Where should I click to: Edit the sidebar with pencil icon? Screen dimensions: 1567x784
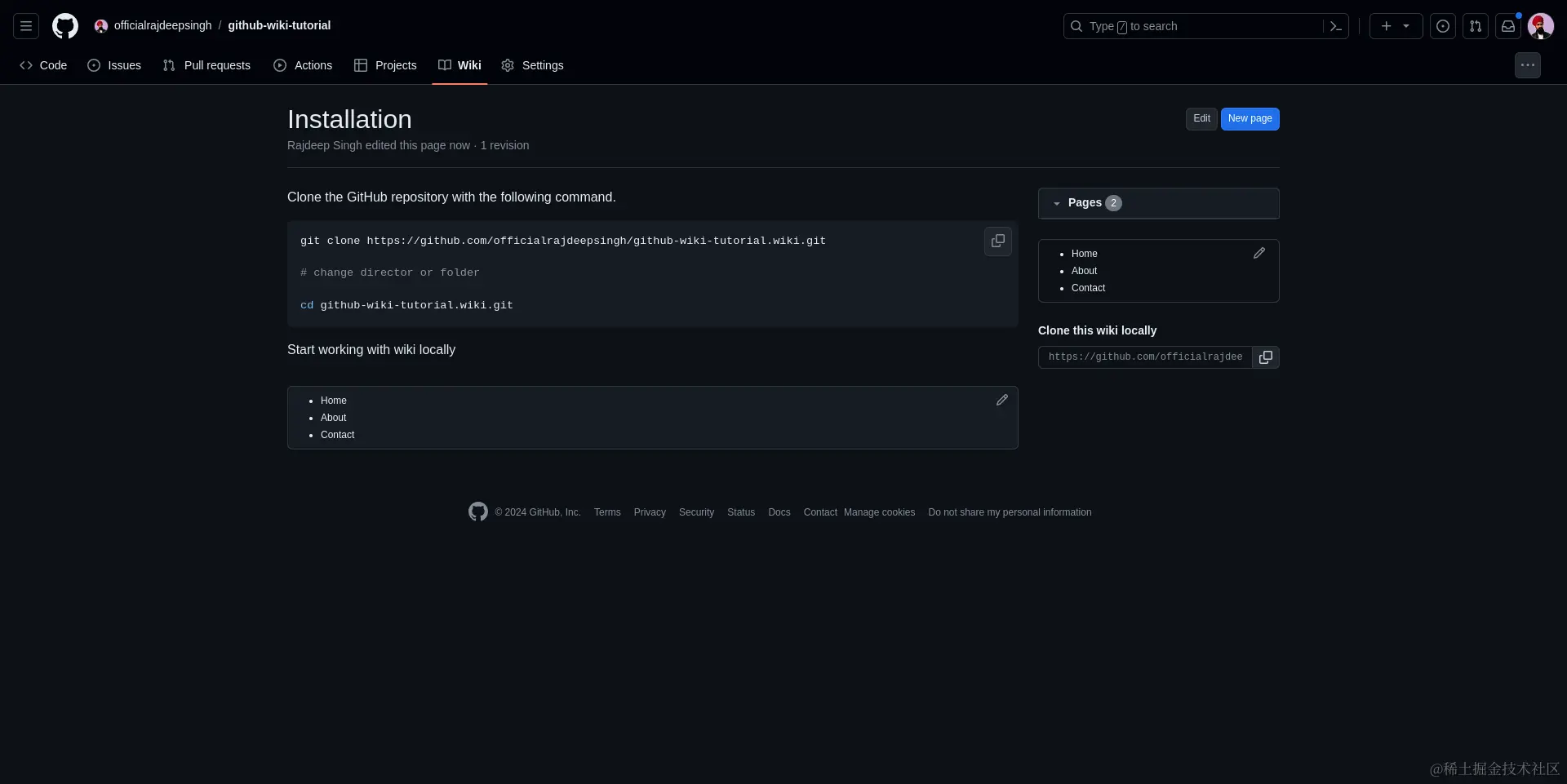click(x=1259, y=254)
